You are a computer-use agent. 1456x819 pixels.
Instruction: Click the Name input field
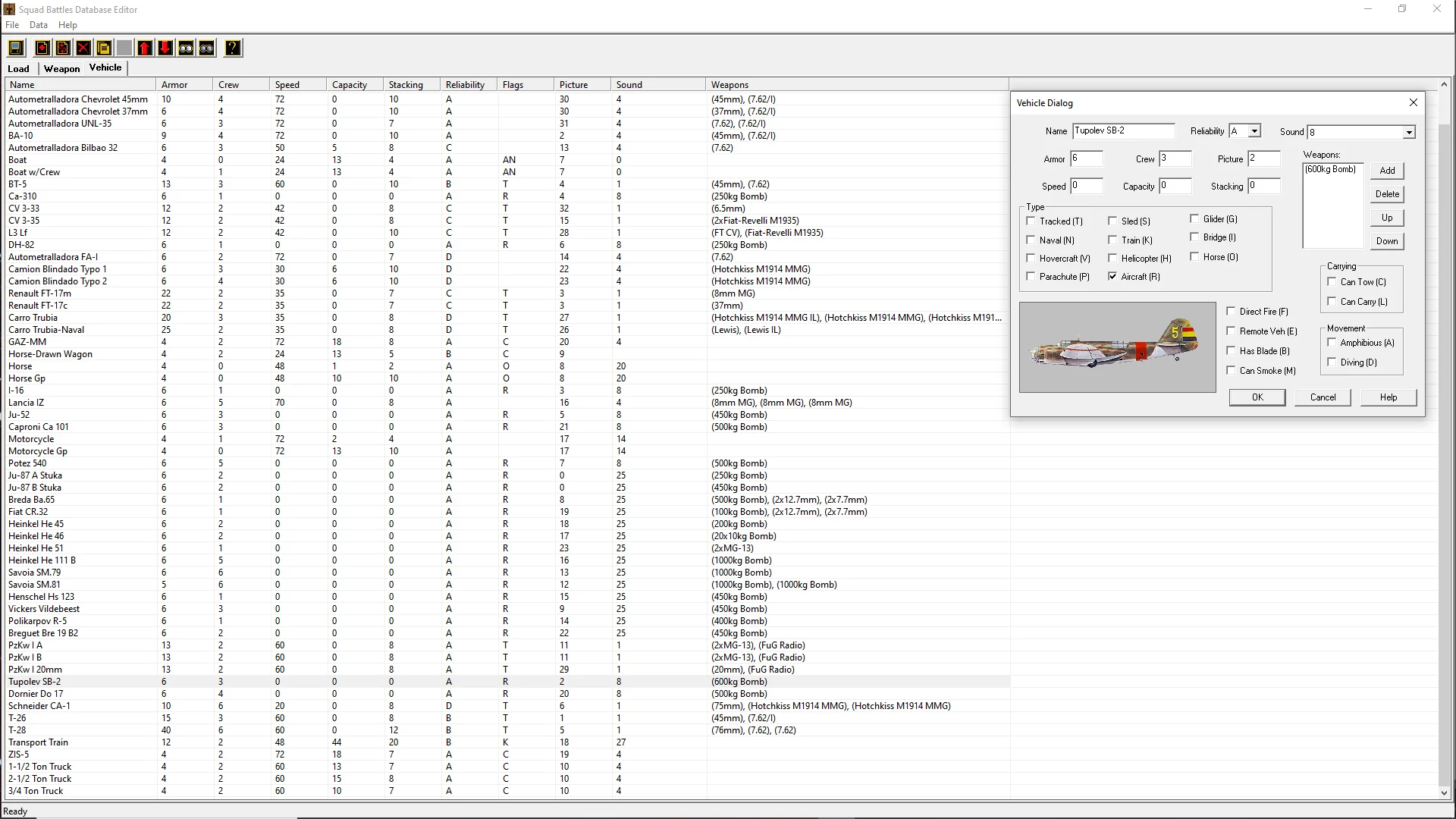(1123, 131)
